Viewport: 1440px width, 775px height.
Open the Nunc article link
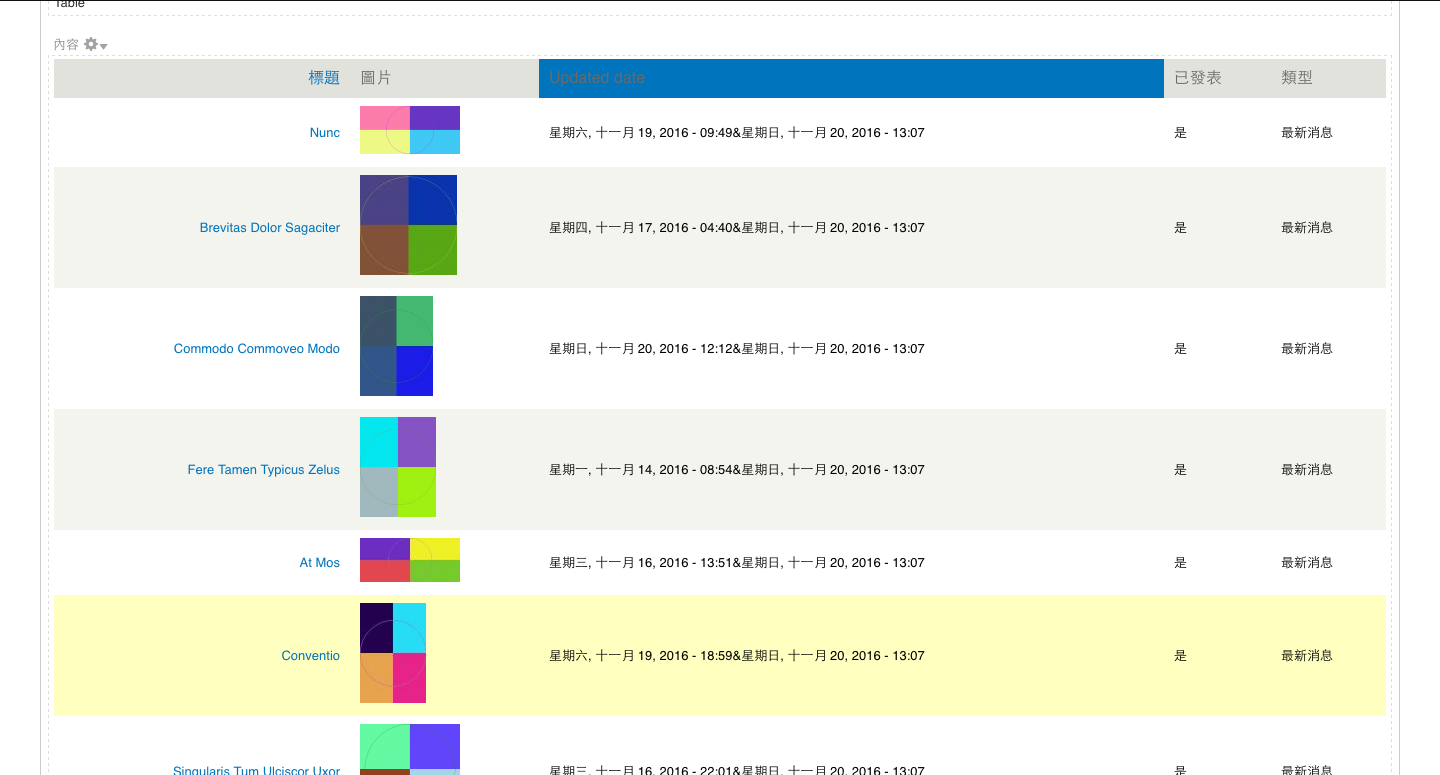coord(325,133)
